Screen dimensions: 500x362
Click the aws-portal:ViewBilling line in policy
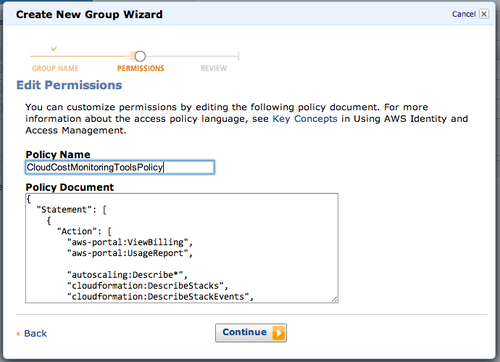(130, 242)
